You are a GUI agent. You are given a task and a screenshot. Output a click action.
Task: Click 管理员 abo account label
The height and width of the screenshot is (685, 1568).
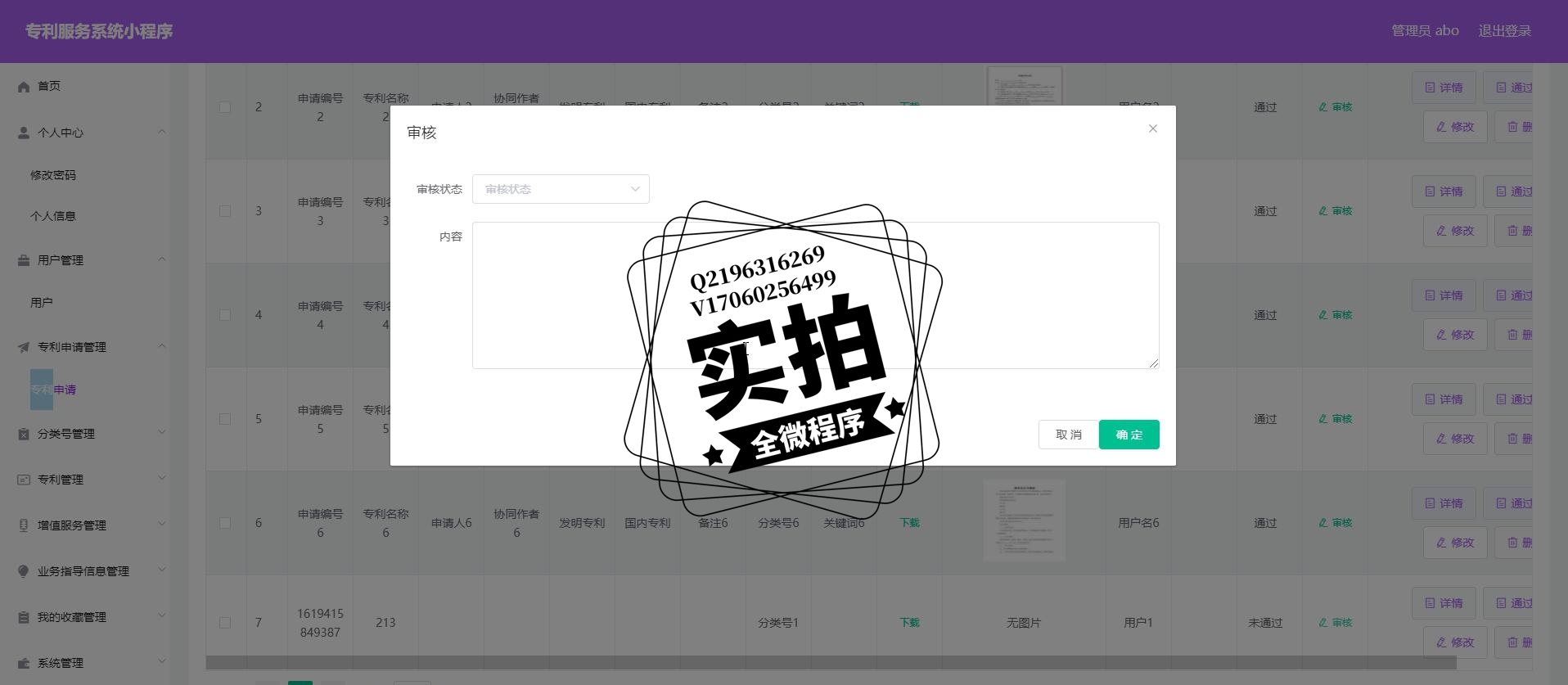click(1425, 31)
